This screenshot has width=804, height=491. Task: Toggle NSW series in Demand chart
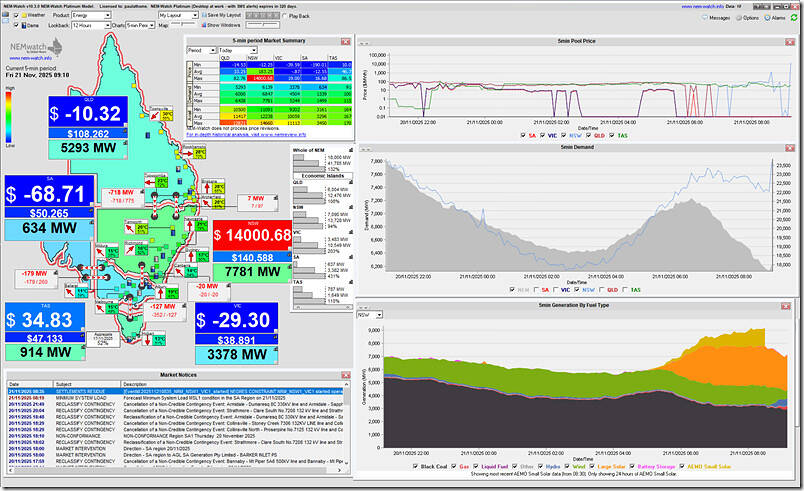577,290
